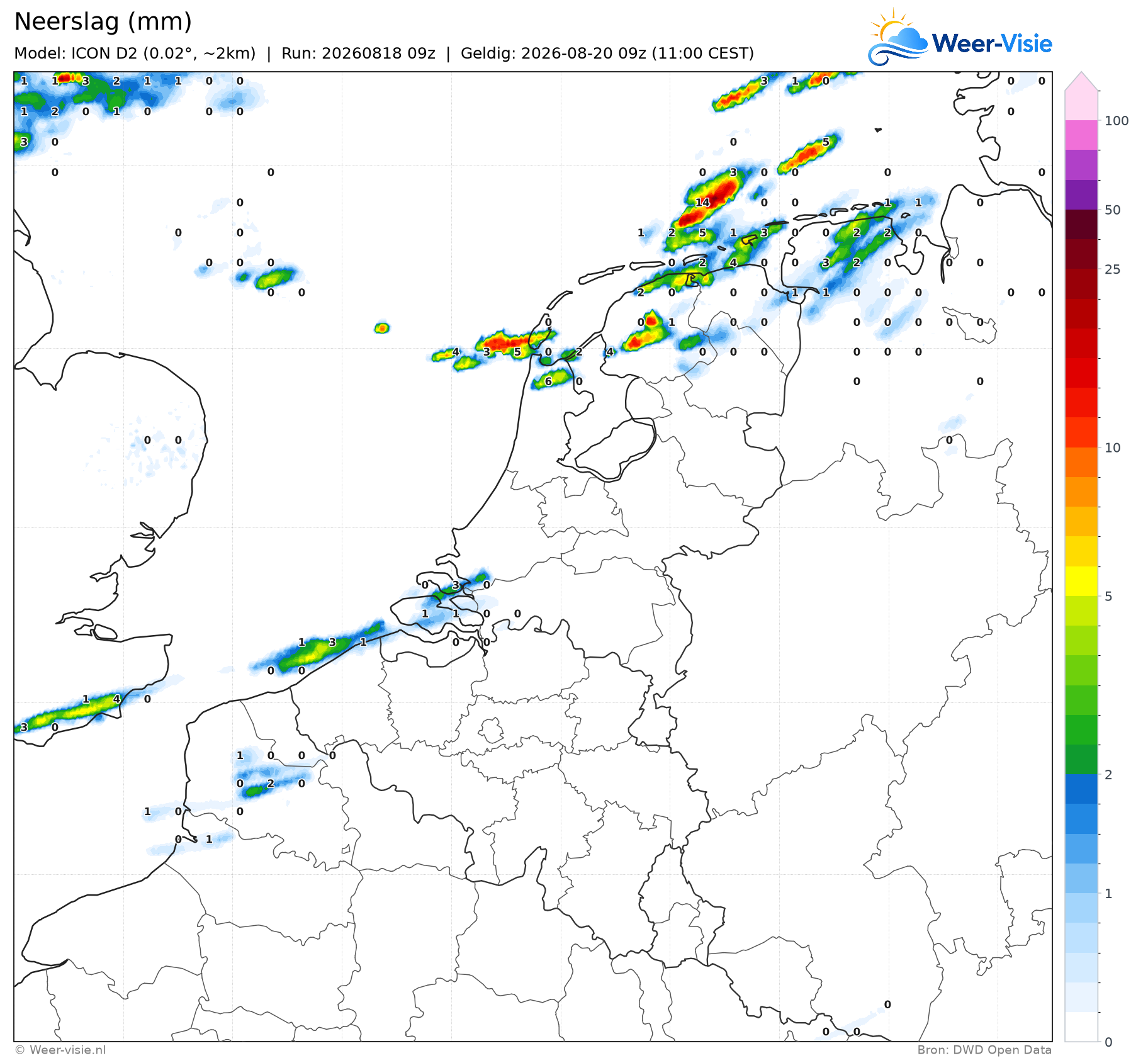1148x1058 pixels.
Task: Click the colorbar top arrow extension
Action: pyautogui.click(x=1081, y=81)
